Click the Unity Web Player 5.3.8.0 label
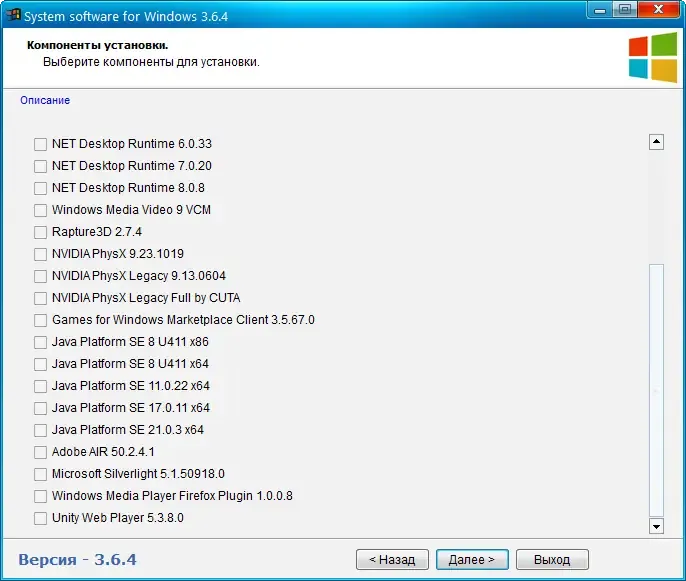Image resolution: width=686 pixels, height=581 pixels. click(x=118, y=518)
